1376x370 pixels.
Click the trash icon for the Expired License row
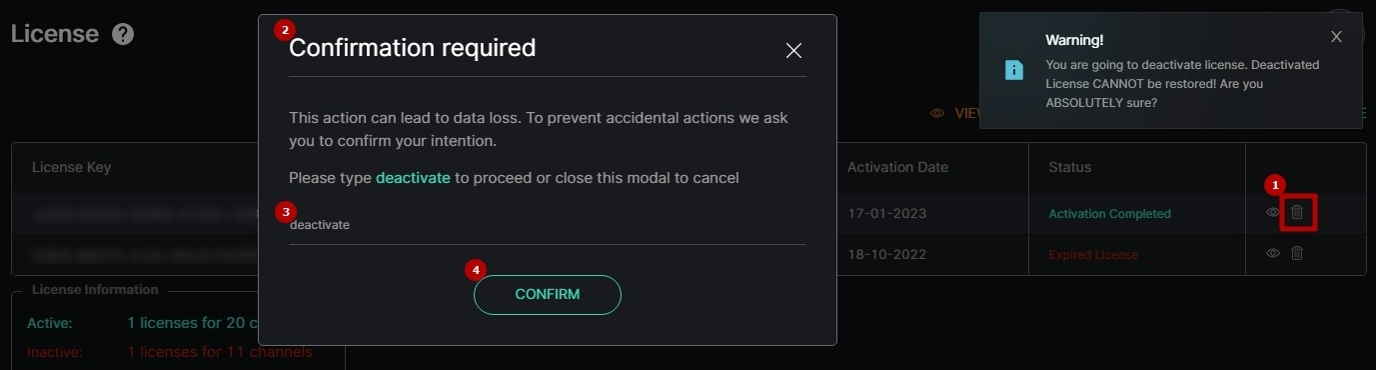(x=1297, y=253)
